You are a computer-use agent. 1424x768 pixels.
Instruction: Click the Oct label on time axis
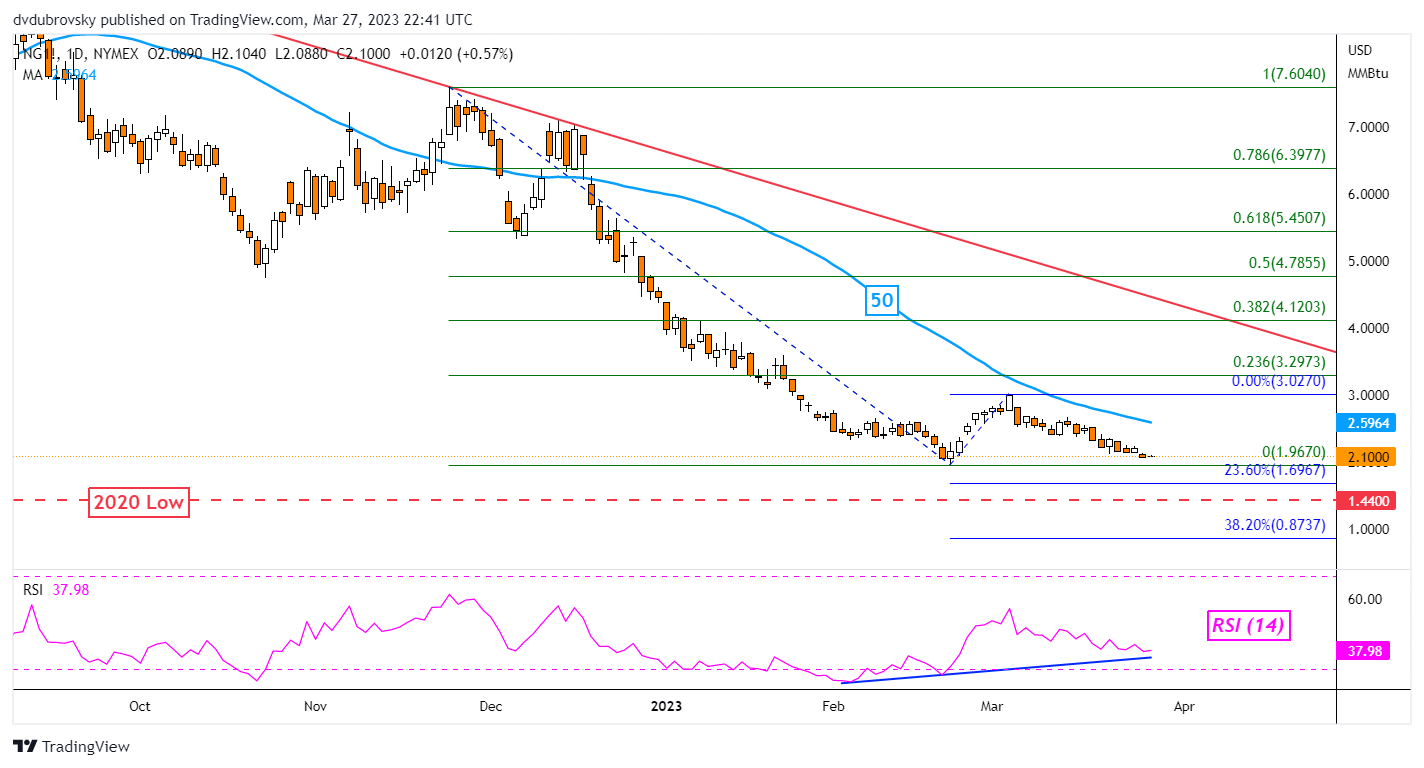(x=140, y=706)
